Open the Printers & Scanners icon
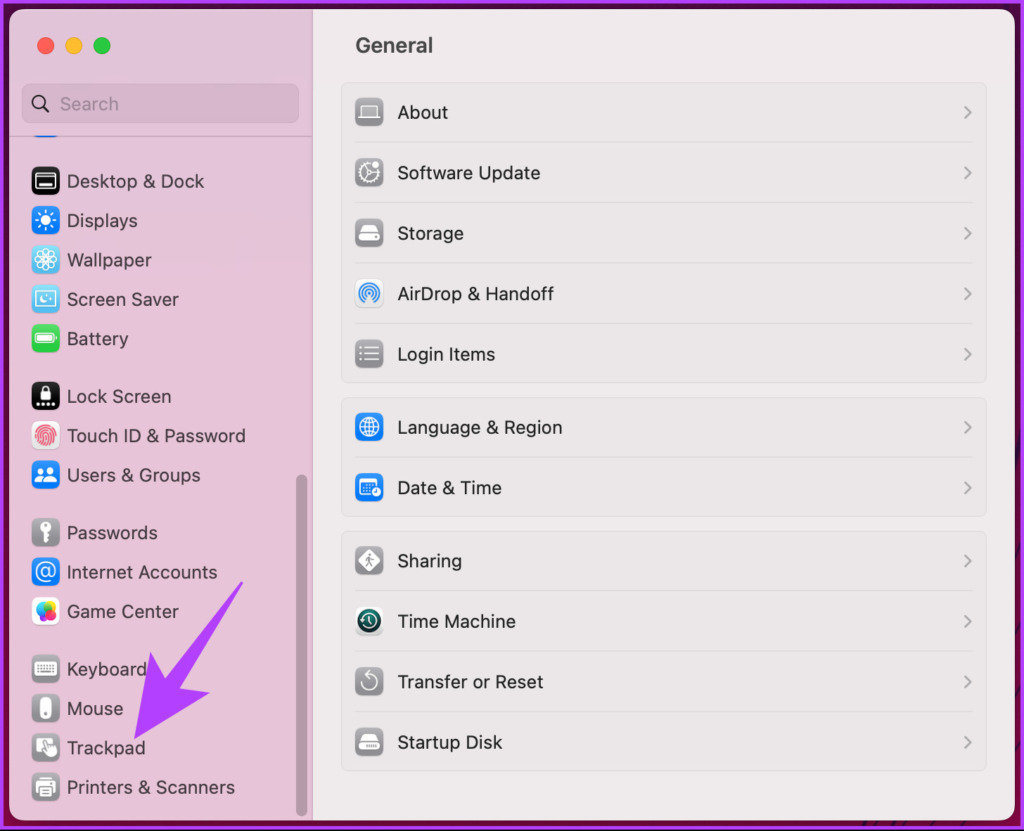Image resolution: width=1024 pixels, height=831 pixels. pyautogui.click(x=46, y=787)
